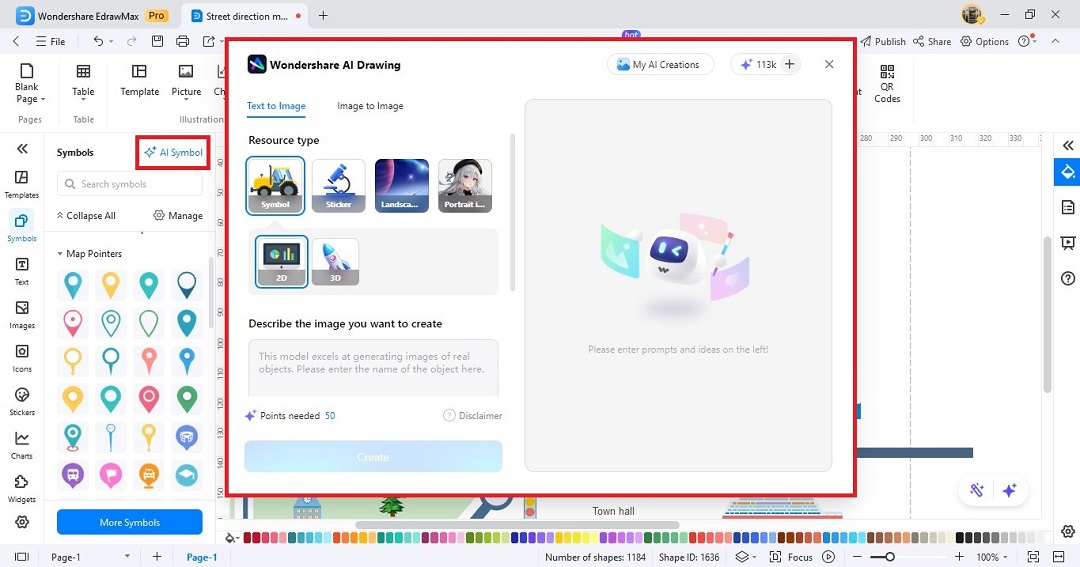Open the Undo history dropdown arrow
Image resolution: width=1080 pixels, height=567 pixels.
point(111,41)
